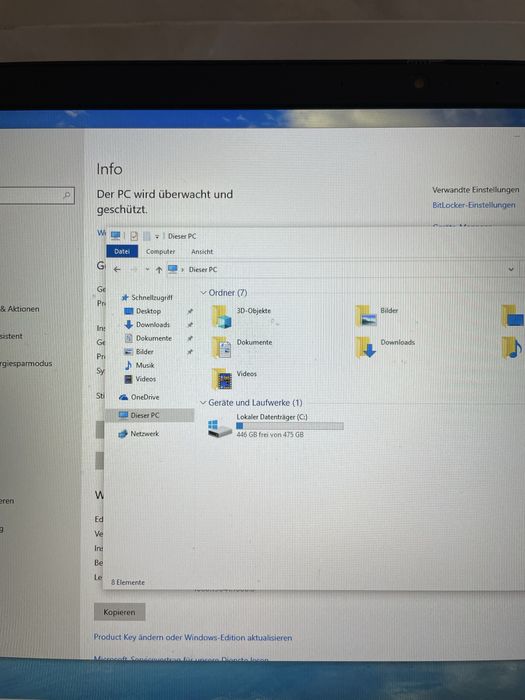Click the pin icon beside Desktop
The width and height of the screenshot is (525, 700).
pyautogui.click(x=190, y=311)
